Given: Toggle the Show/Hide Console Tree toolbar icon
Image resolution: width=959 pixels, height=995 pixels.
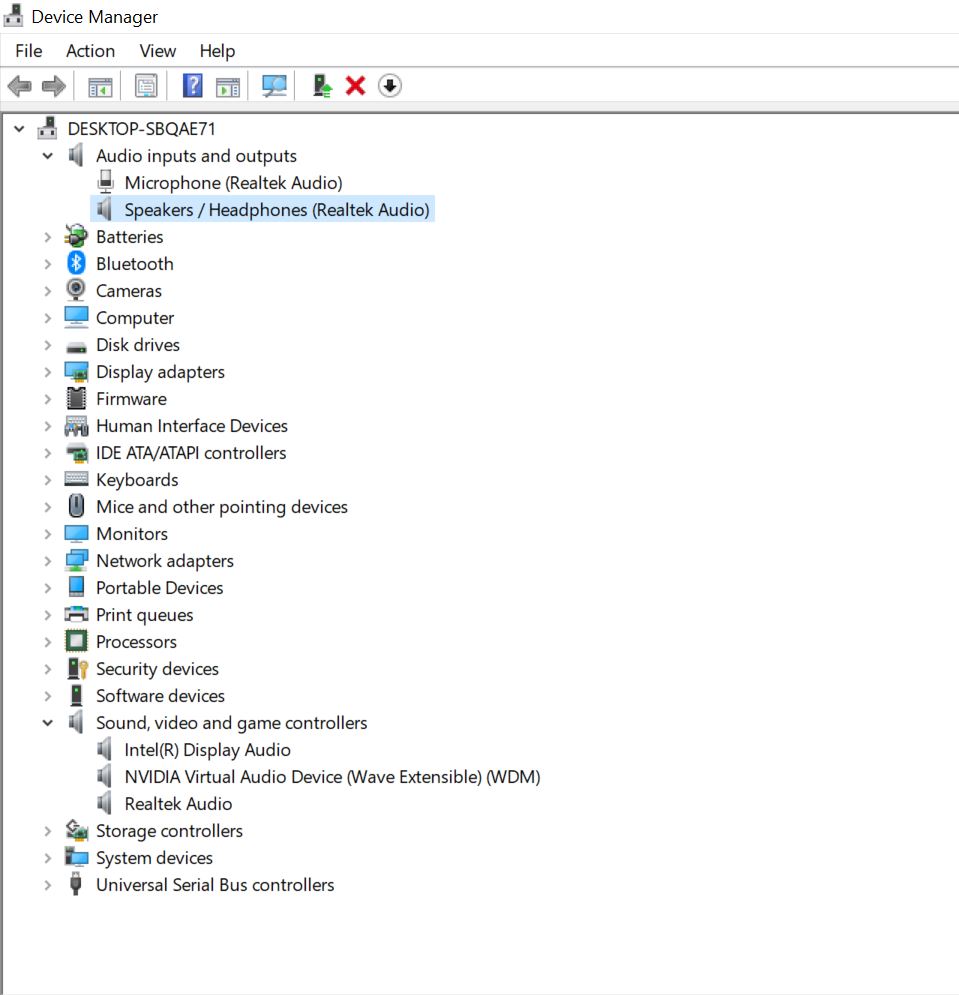Looking at the screenshot, I should tap(100, 86).
